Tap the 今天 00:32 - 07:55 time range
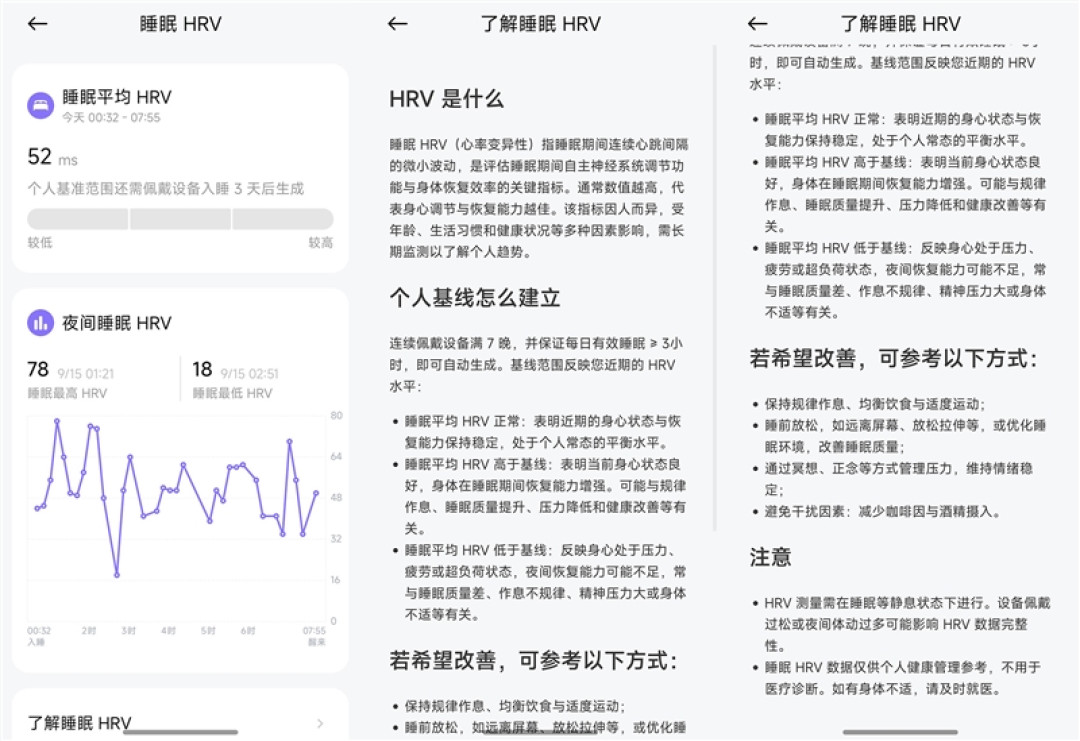The width and height of the screenshot is (1080, 741). pyautogui.click(x=111, y=118)
